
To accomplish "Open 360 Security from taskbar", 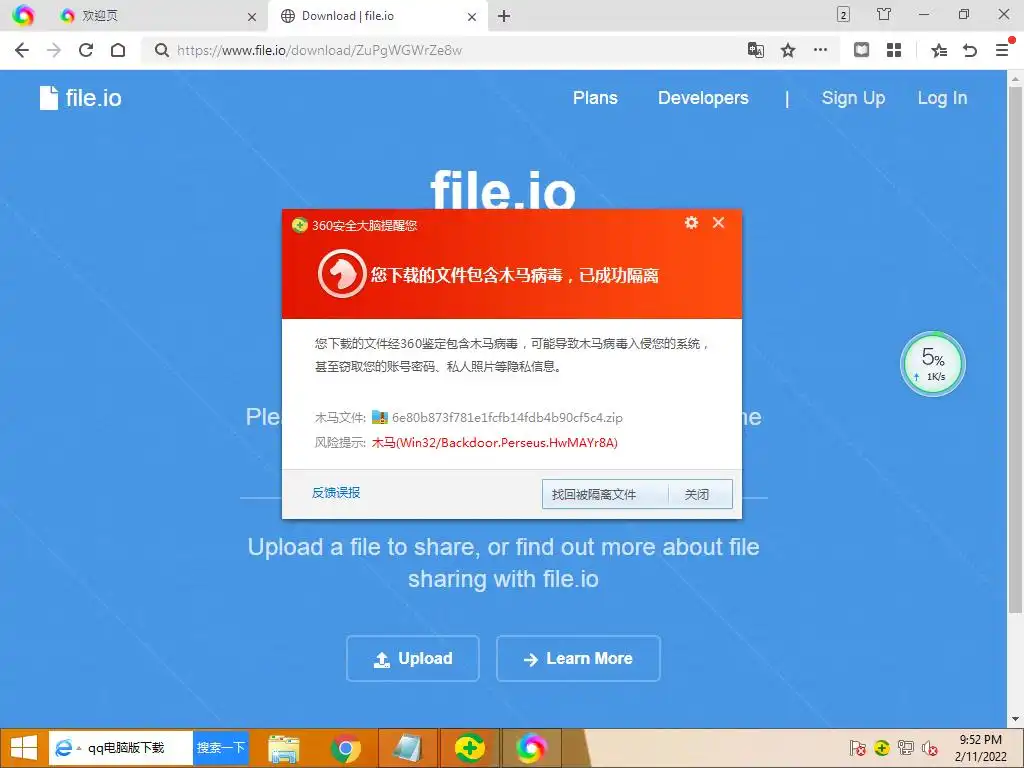I will click(470, 748).
